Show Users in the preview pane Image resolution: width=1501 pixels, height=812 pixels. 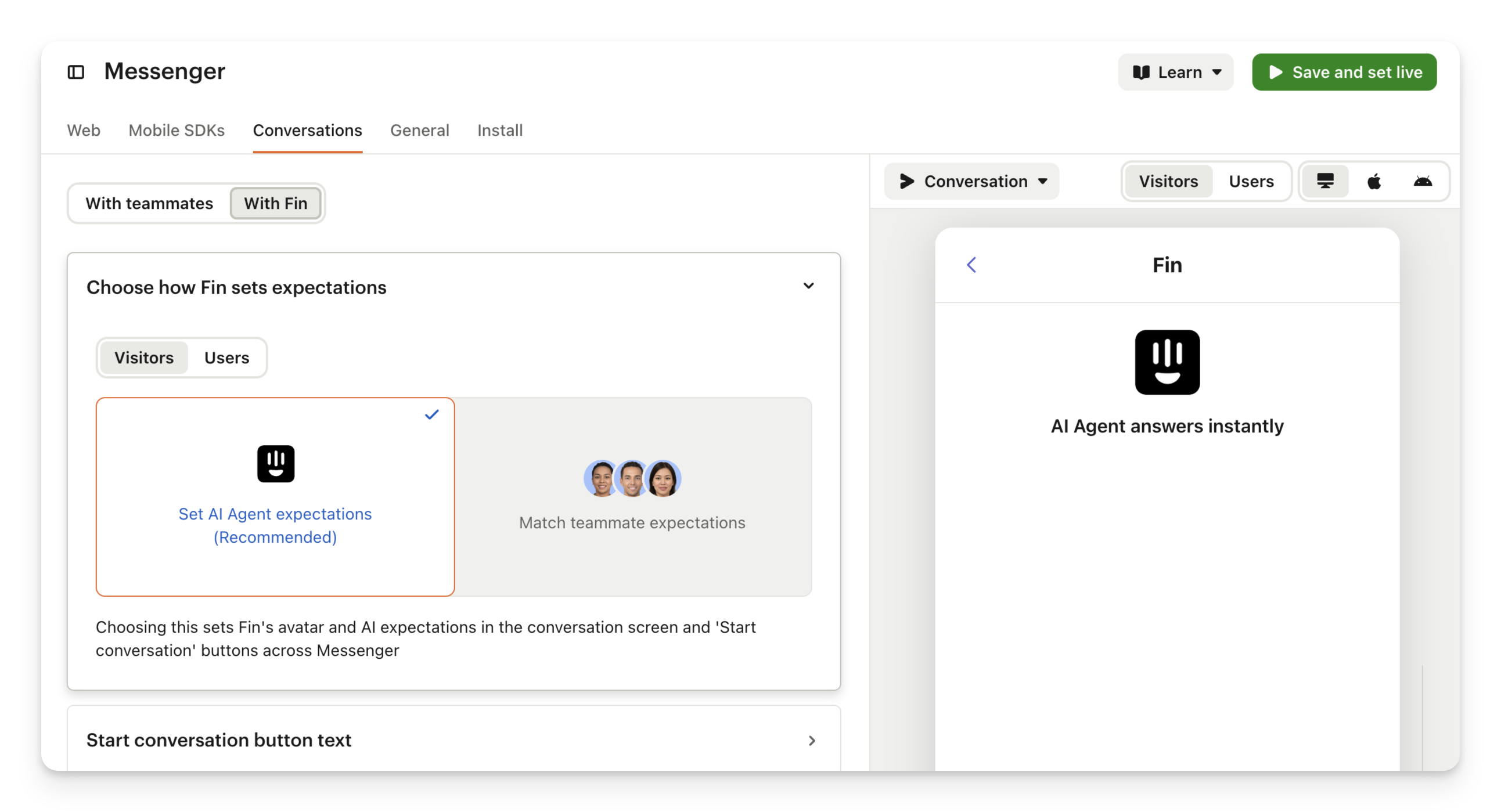click(1251, 181)
